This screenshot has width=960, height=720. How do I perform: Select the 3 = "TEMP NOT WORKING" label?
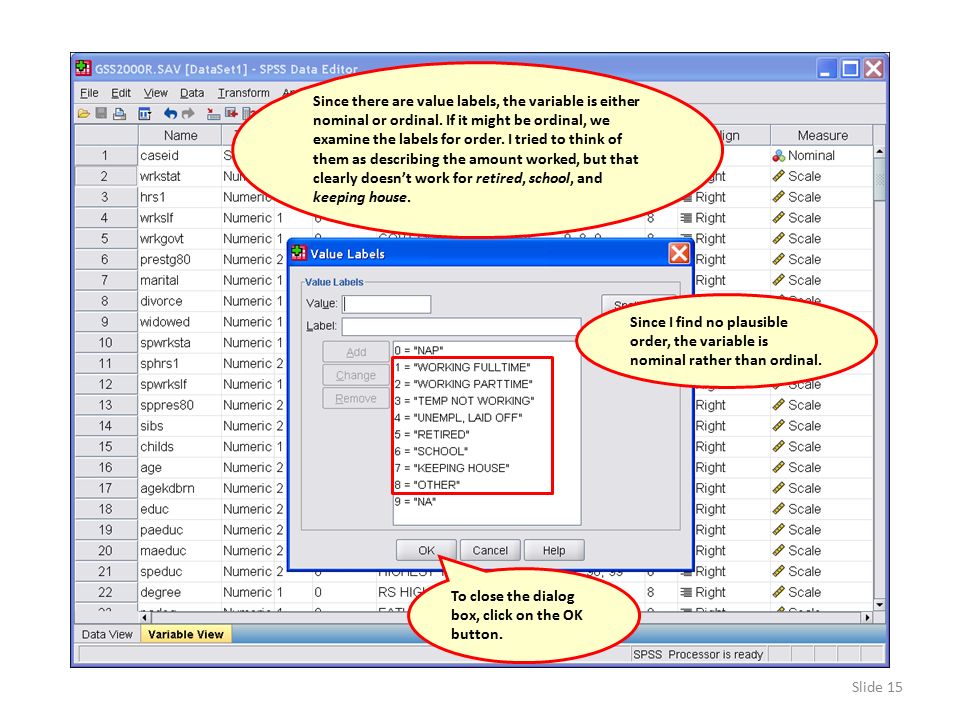click(464, 401)
